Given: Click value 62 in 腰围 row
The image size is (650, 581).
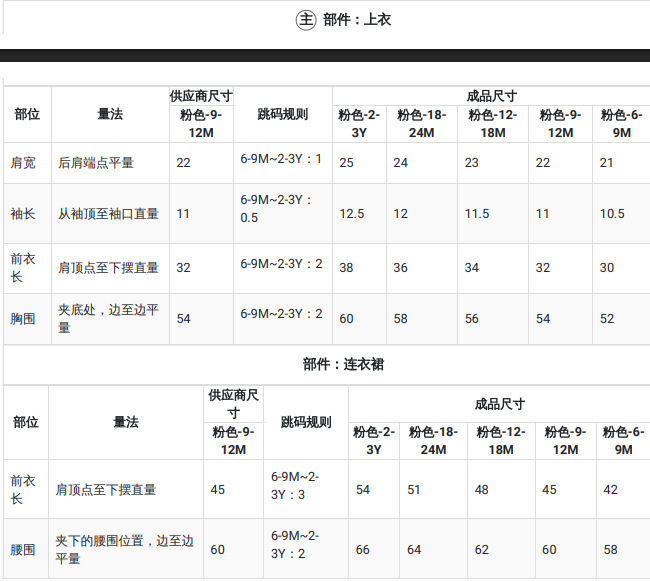Looking at the screenshot, I should click(x=481, y=550).
